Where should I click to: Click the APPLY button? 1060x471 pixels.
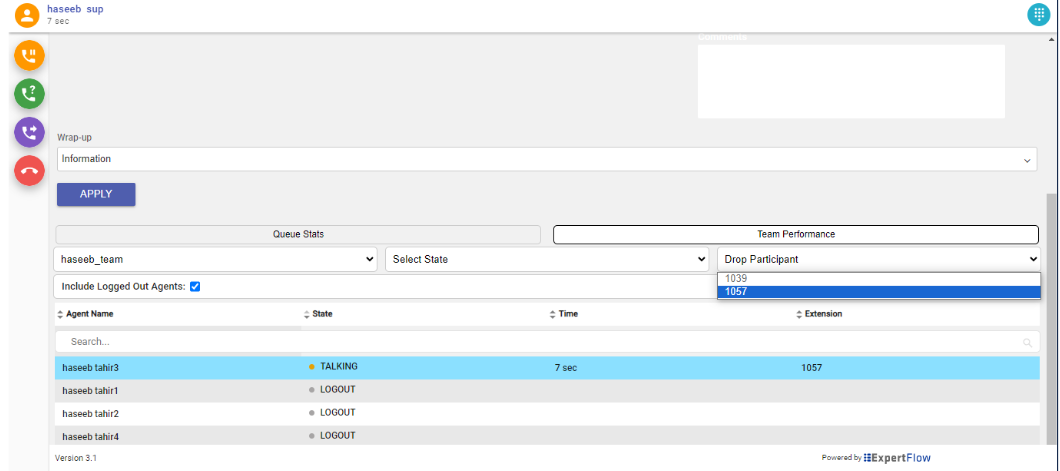96,194
